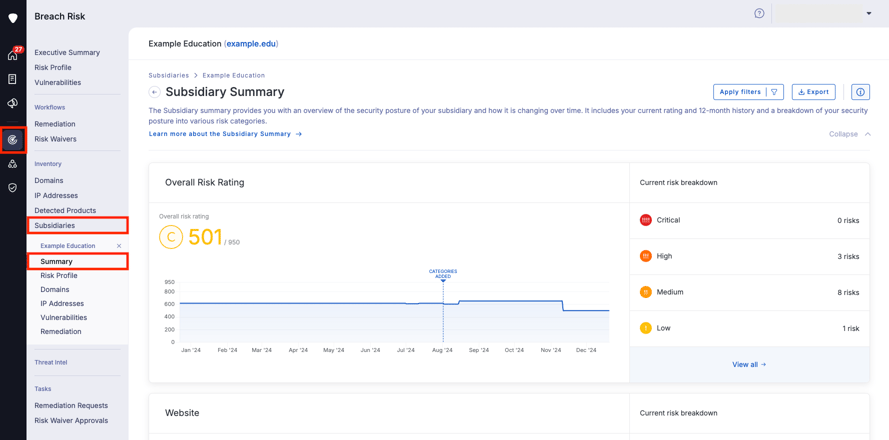Click Nov '24 on the chart axis
The height and width of the screenshot is (440, 889).
coord(551,350)
